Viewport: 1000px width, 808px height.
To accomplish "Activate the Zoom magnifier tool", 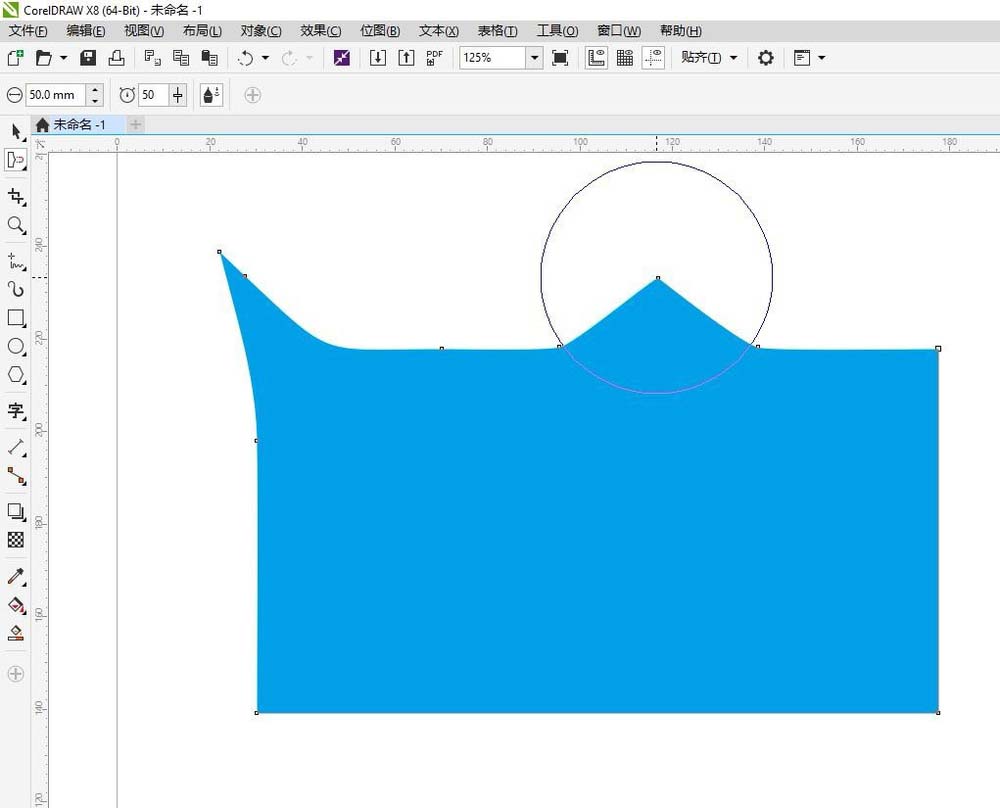I will coord(16,225).
